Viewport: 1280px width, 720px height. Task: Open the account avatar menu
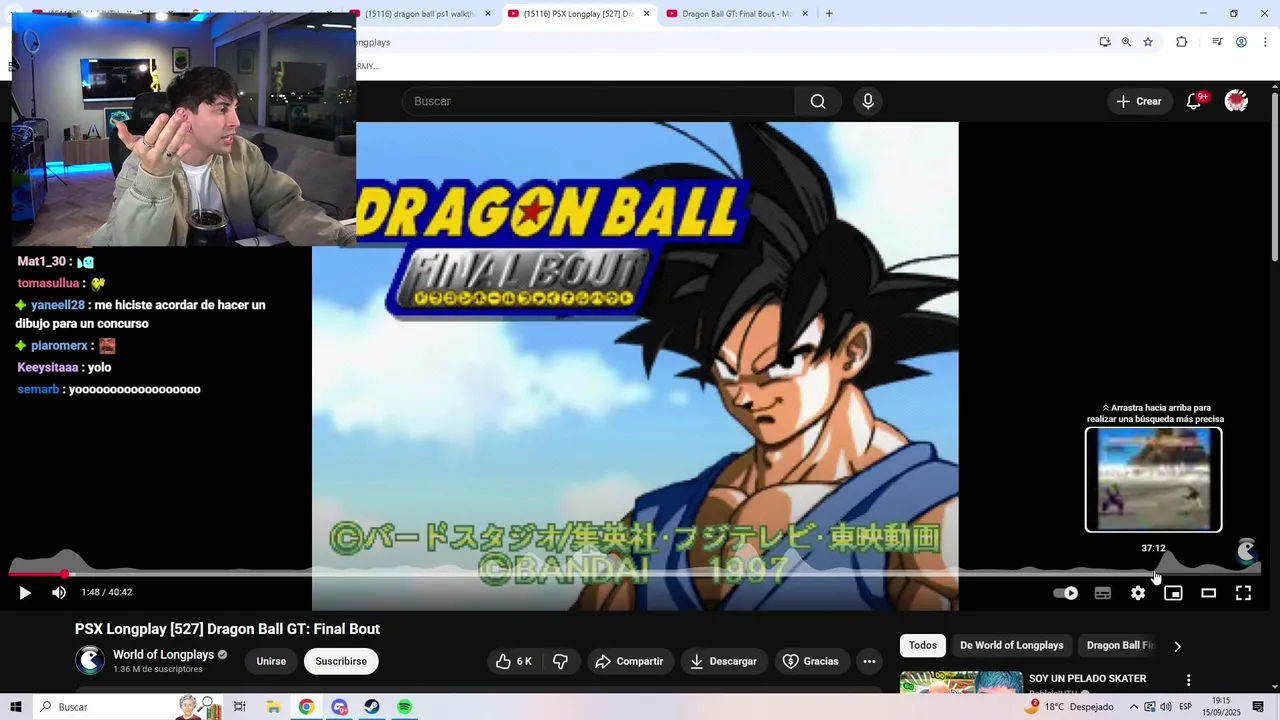coord(1236,101)
